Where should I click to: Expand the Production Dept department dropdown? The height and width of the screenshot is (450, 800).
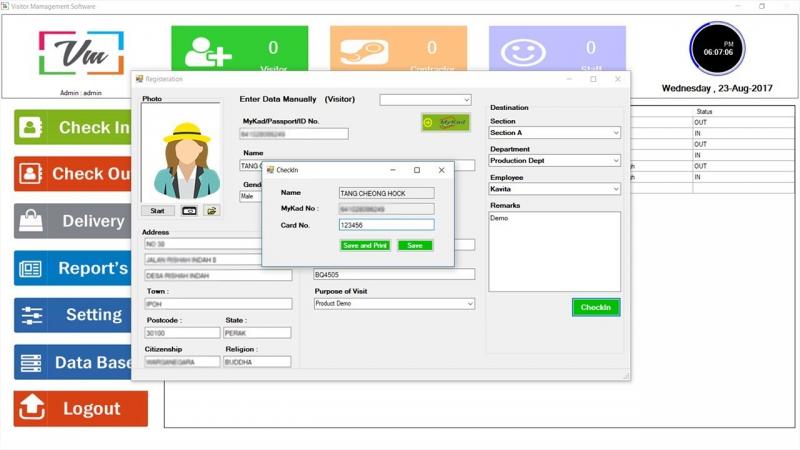click(x=554, y=160)
